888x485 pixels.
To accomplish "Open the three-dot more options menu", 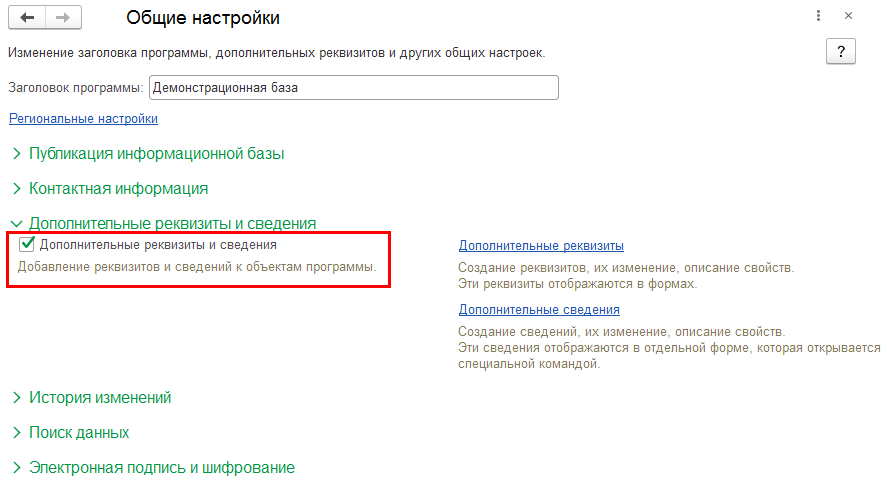I will [818, 16].
